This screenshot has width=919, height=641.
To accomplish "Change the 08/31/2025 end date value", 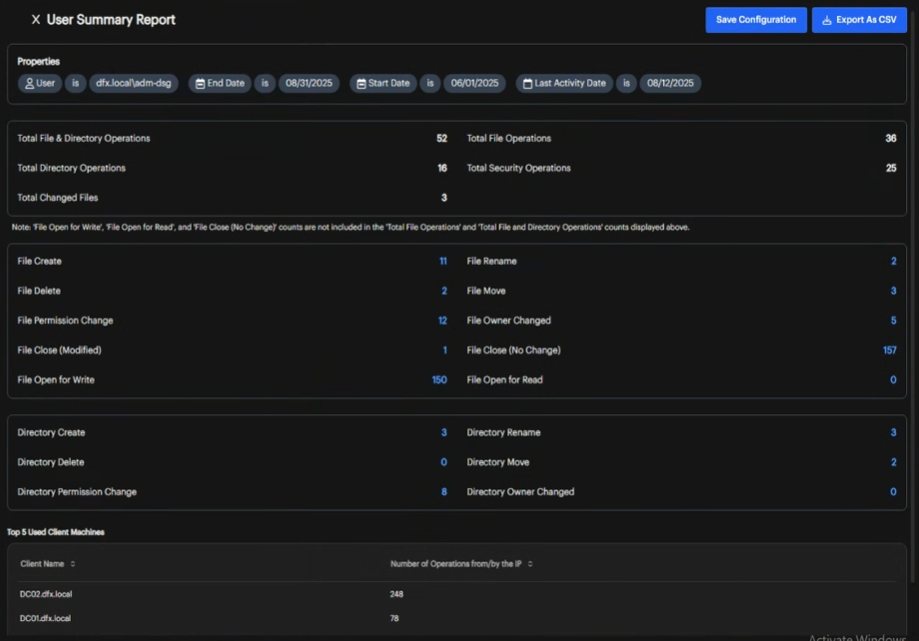I will 309,83.
